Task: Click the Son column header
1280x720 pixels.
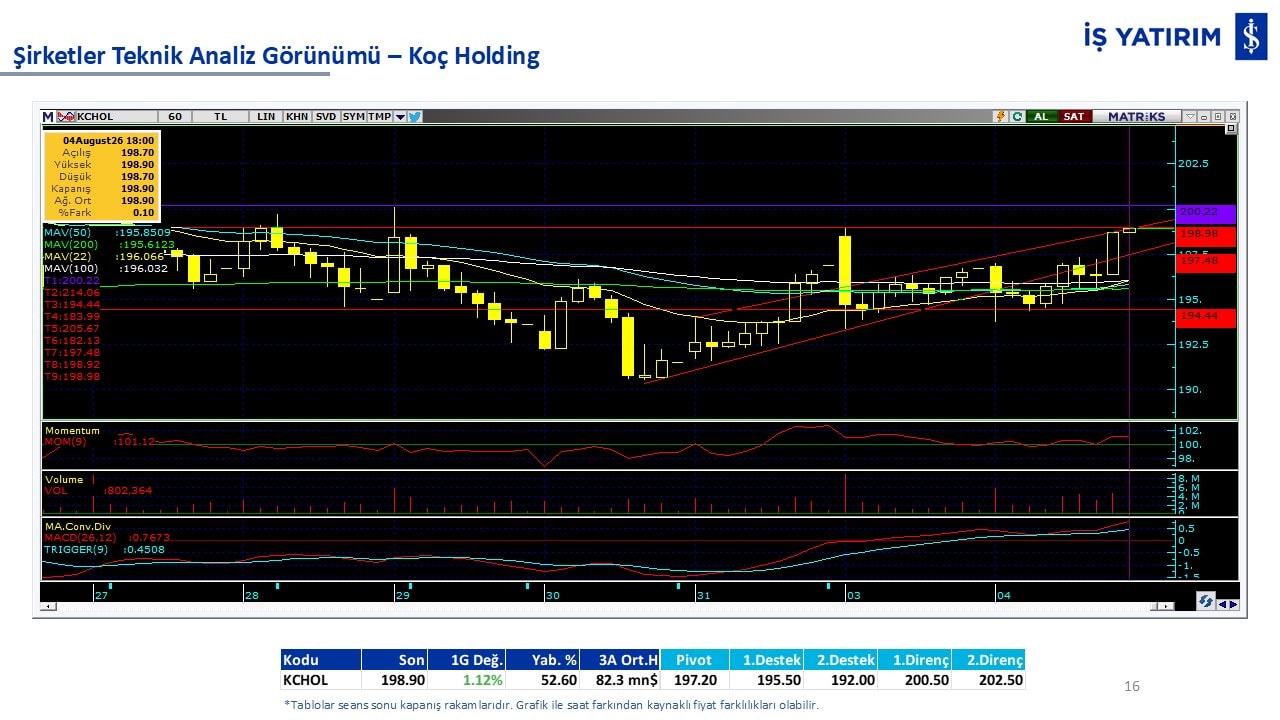Action: [x=394, y=660]
